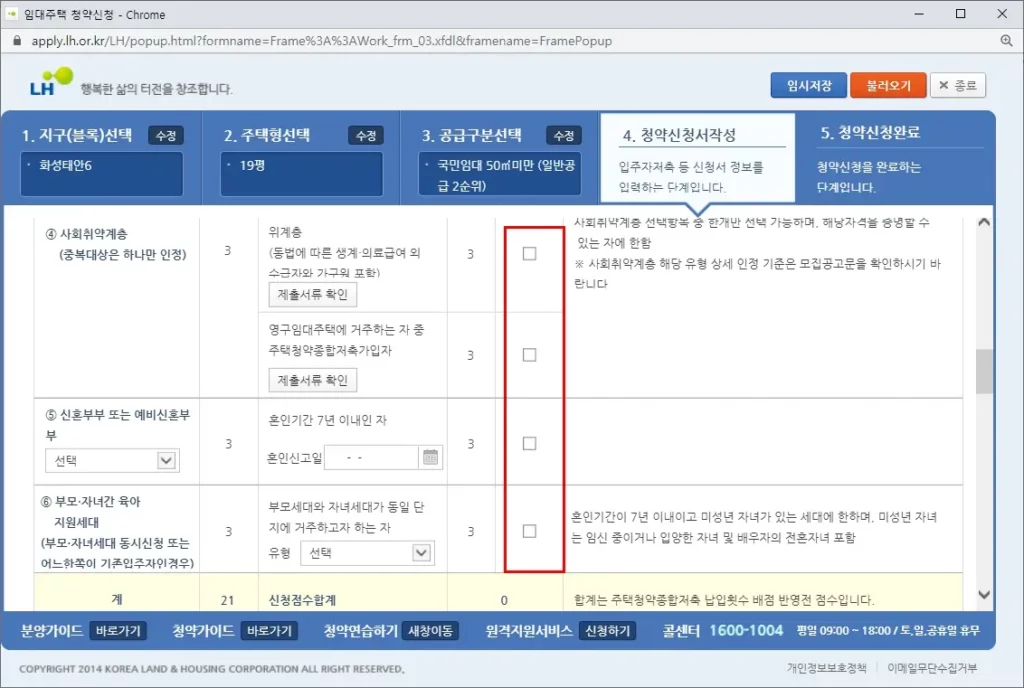Click the 화성태안6 selected block box
The height and width of the screenshot is (688, 1024).
[x=102, y=174]
